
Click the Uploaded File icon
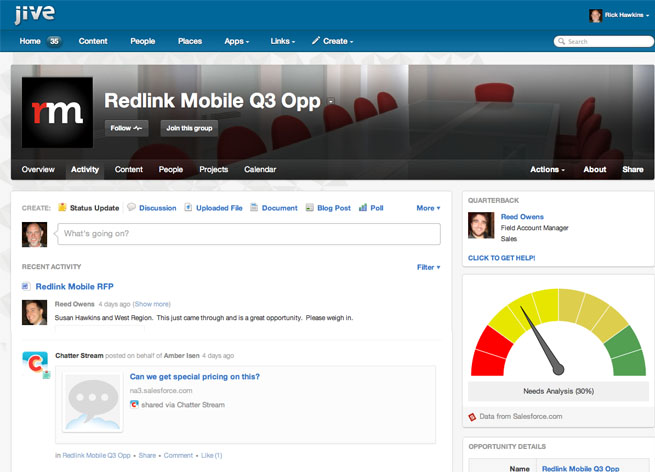(x=188, y=207)
